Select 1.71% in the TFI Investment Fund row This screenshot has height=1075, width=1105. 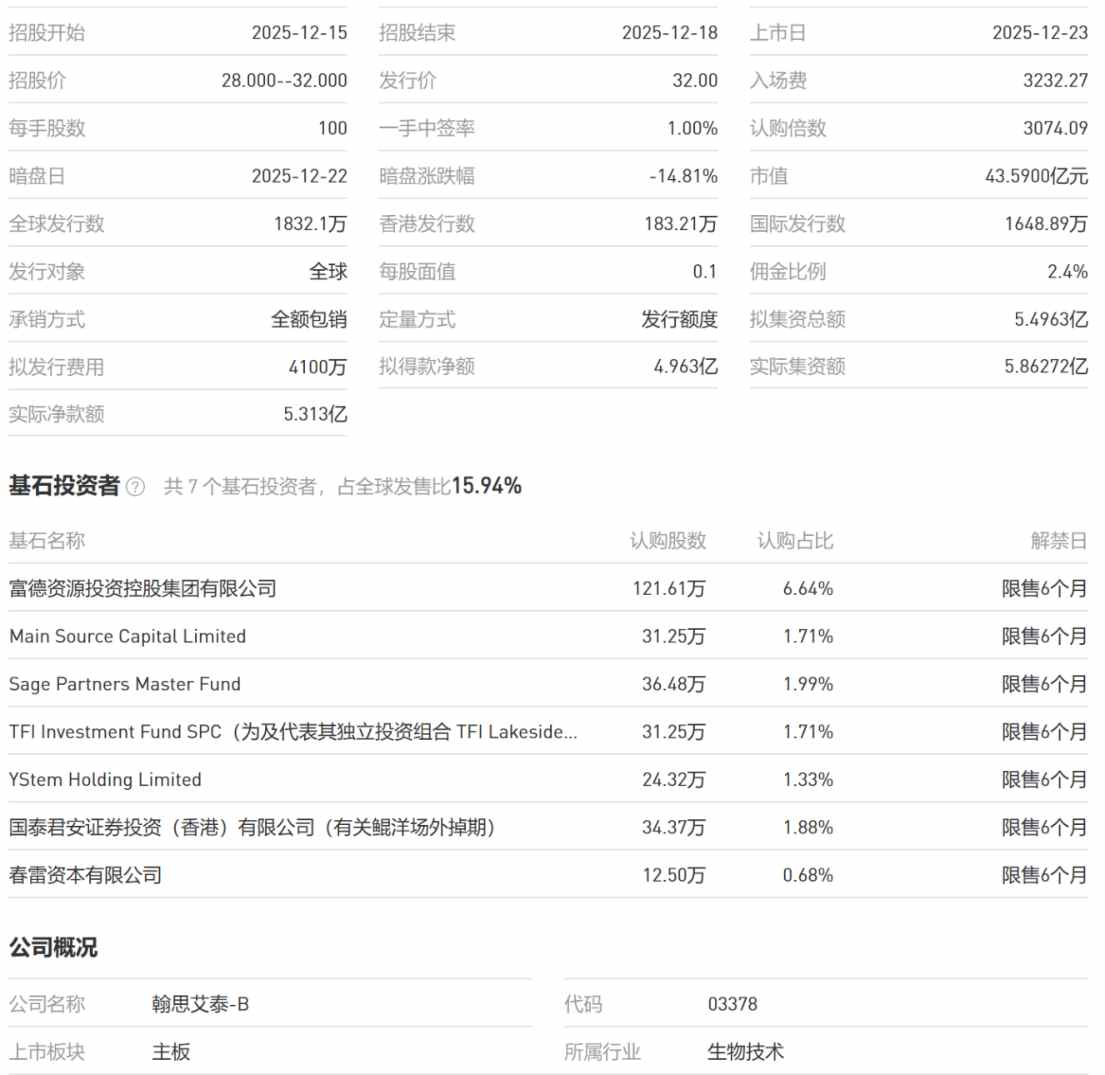[808, 732]
